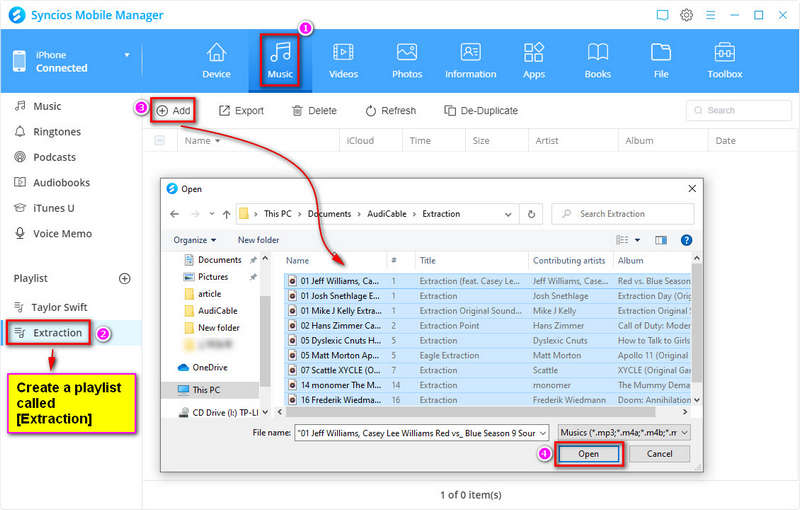Open the Books tab icon
The width and height of the screenshot is (800, 510).
coord(597,52)
